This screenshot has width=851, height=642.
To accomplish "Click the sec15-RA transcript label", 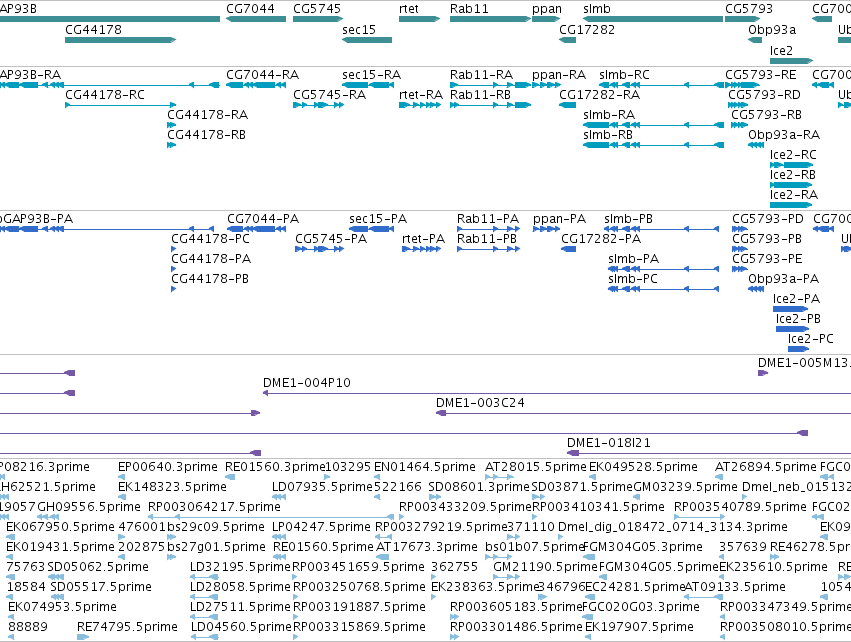I will tap(371, 75).
